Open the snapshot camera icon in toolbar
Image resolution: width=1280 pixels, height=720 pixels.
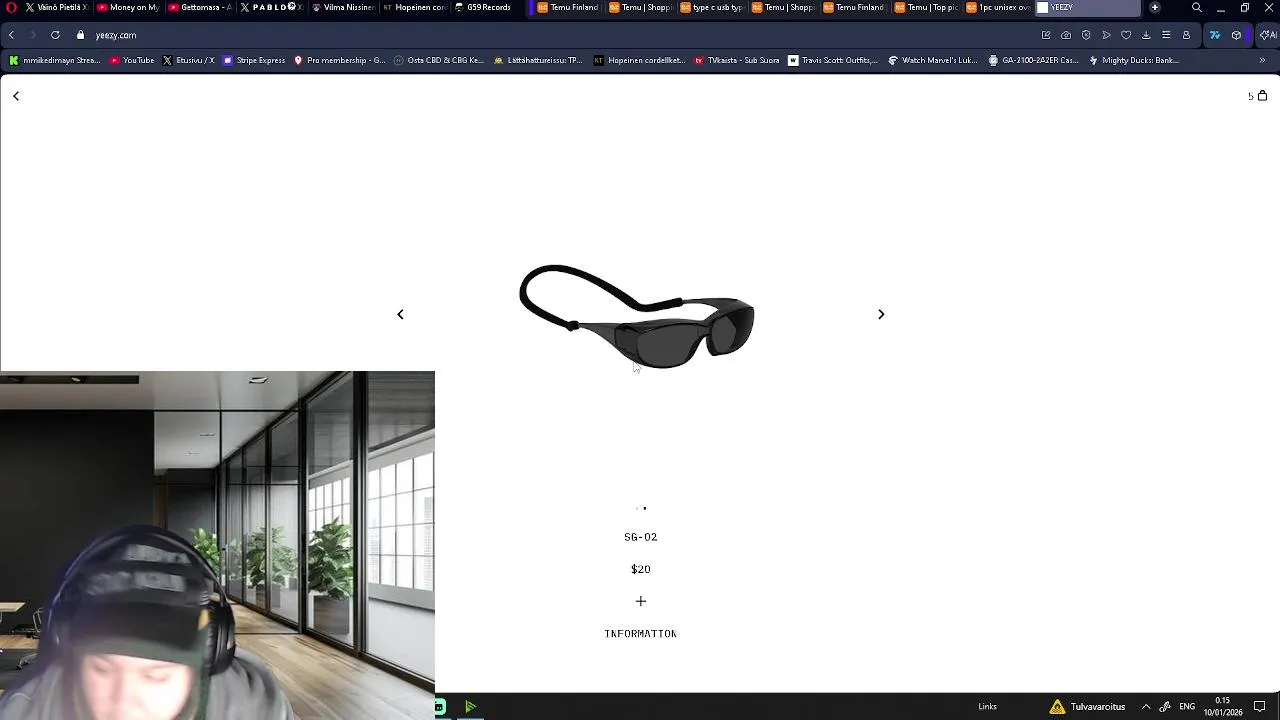tap(1066, 35)
